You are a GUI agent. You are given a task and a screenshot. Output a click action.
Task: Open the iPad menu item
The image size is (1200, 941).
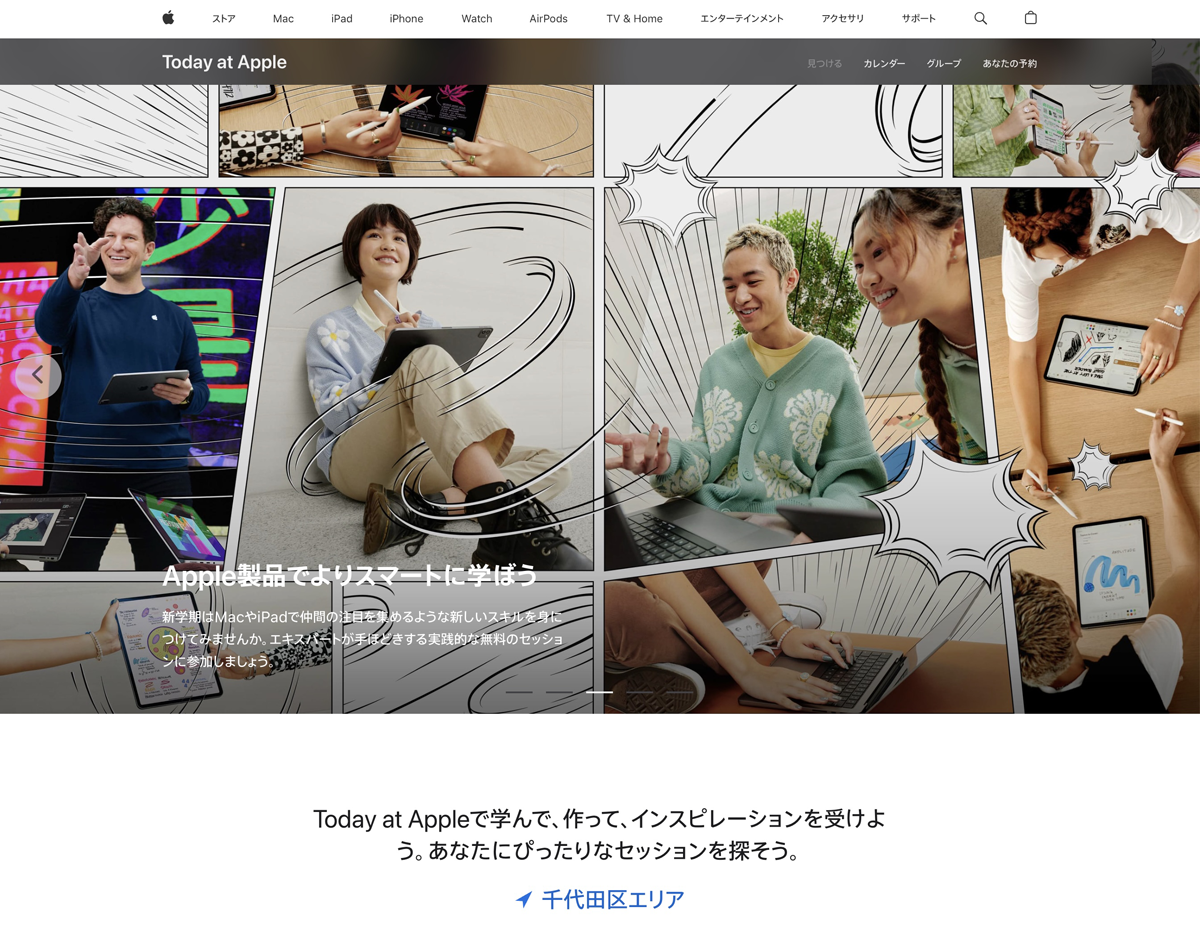pyautogui.click(x=342, y=18)
